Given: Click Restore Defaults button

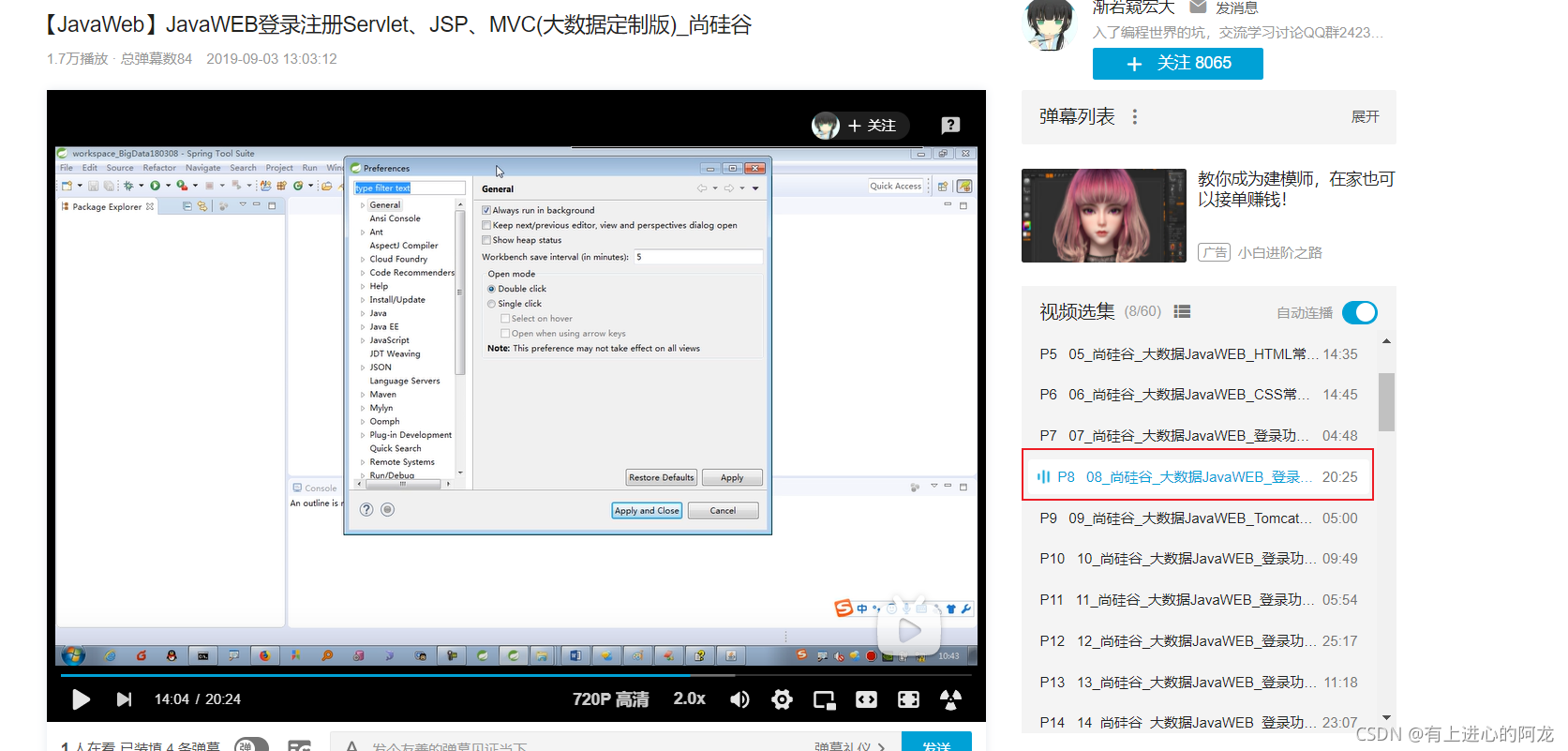Looking at the screenshot, I should click(662, 477).
